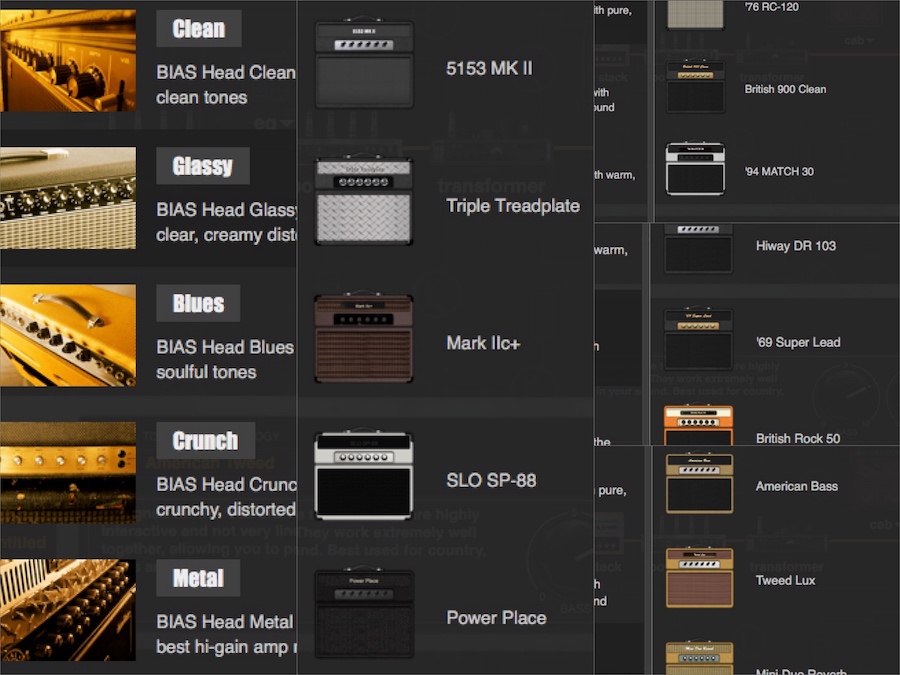The image size is (900, 675).
Task: Click the 'Hiway DR 103' text
Action: [796, 246]
